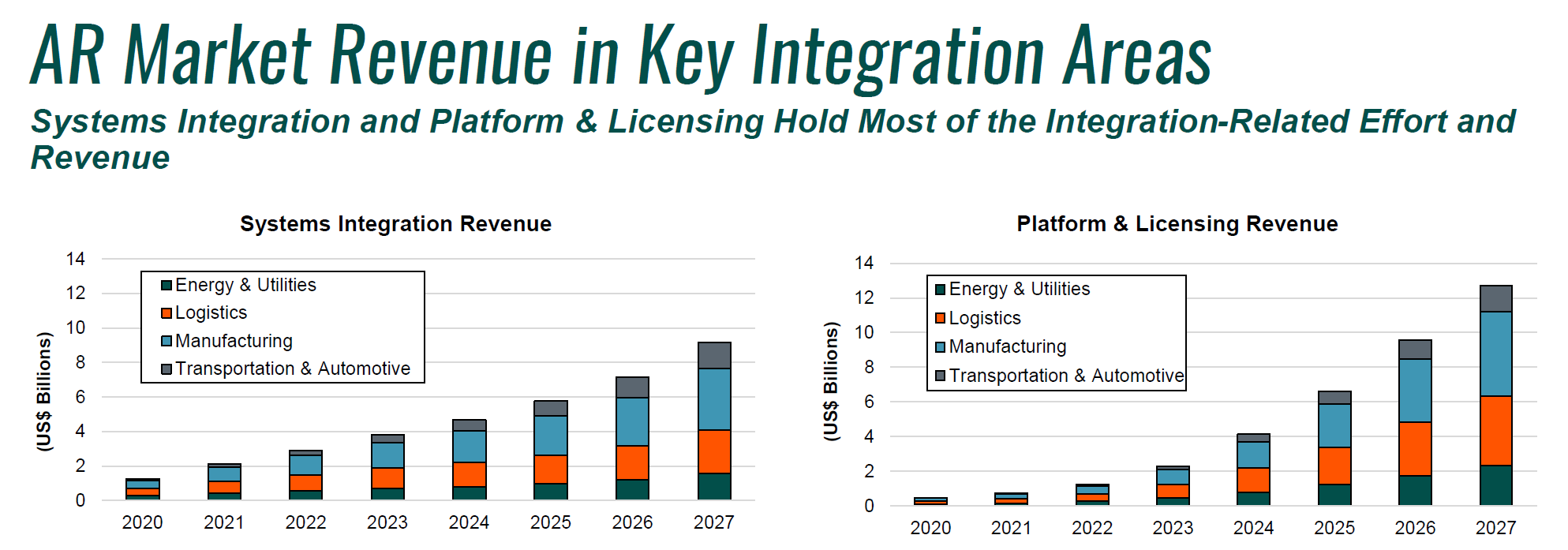Click 2027 Manufacturing segment in Systems Integration chart

pyautogui.click(x=714, y=399)
